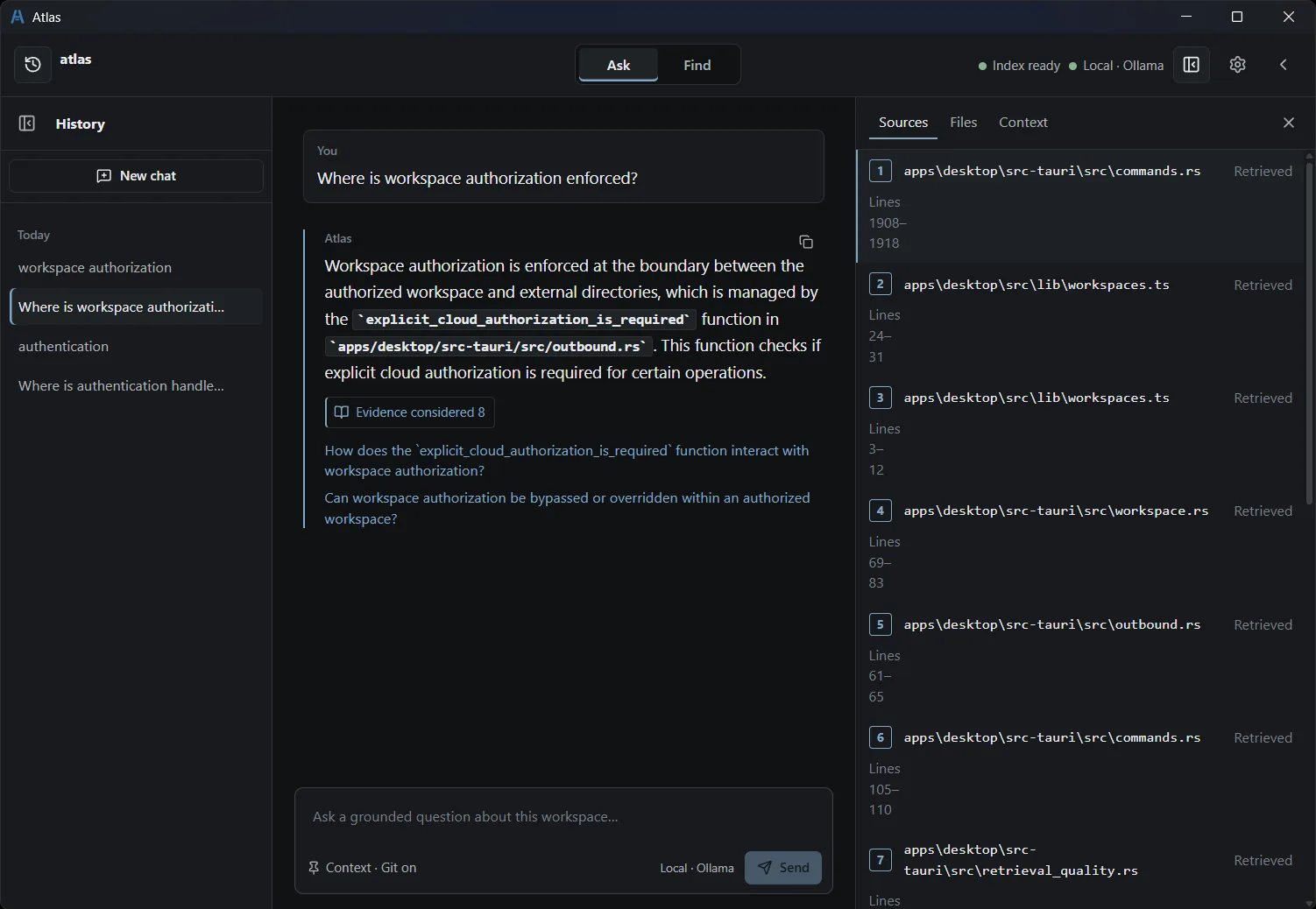Screen dimensions: 1316x909
Task: Click the sources list scrollbar
Action: (x=1309, y=333)
